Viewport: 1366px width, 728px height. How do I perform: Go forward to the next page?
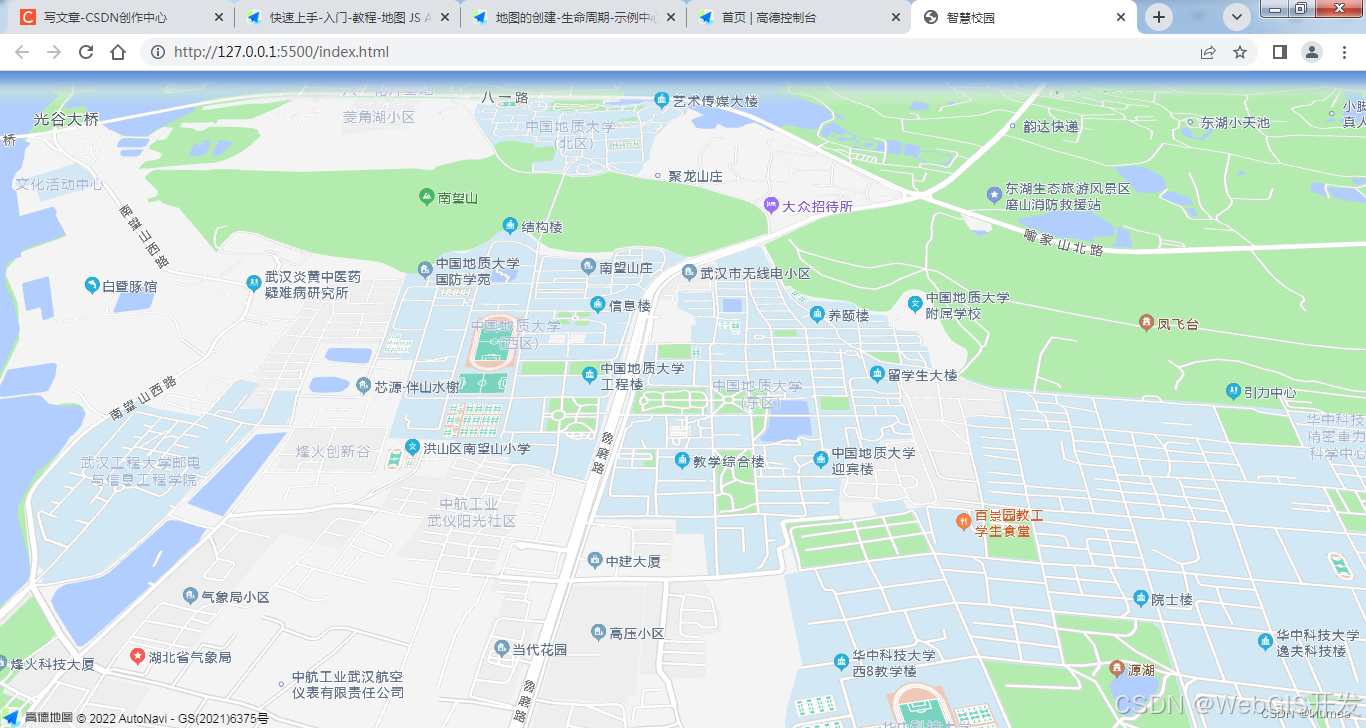coord(54,52)
